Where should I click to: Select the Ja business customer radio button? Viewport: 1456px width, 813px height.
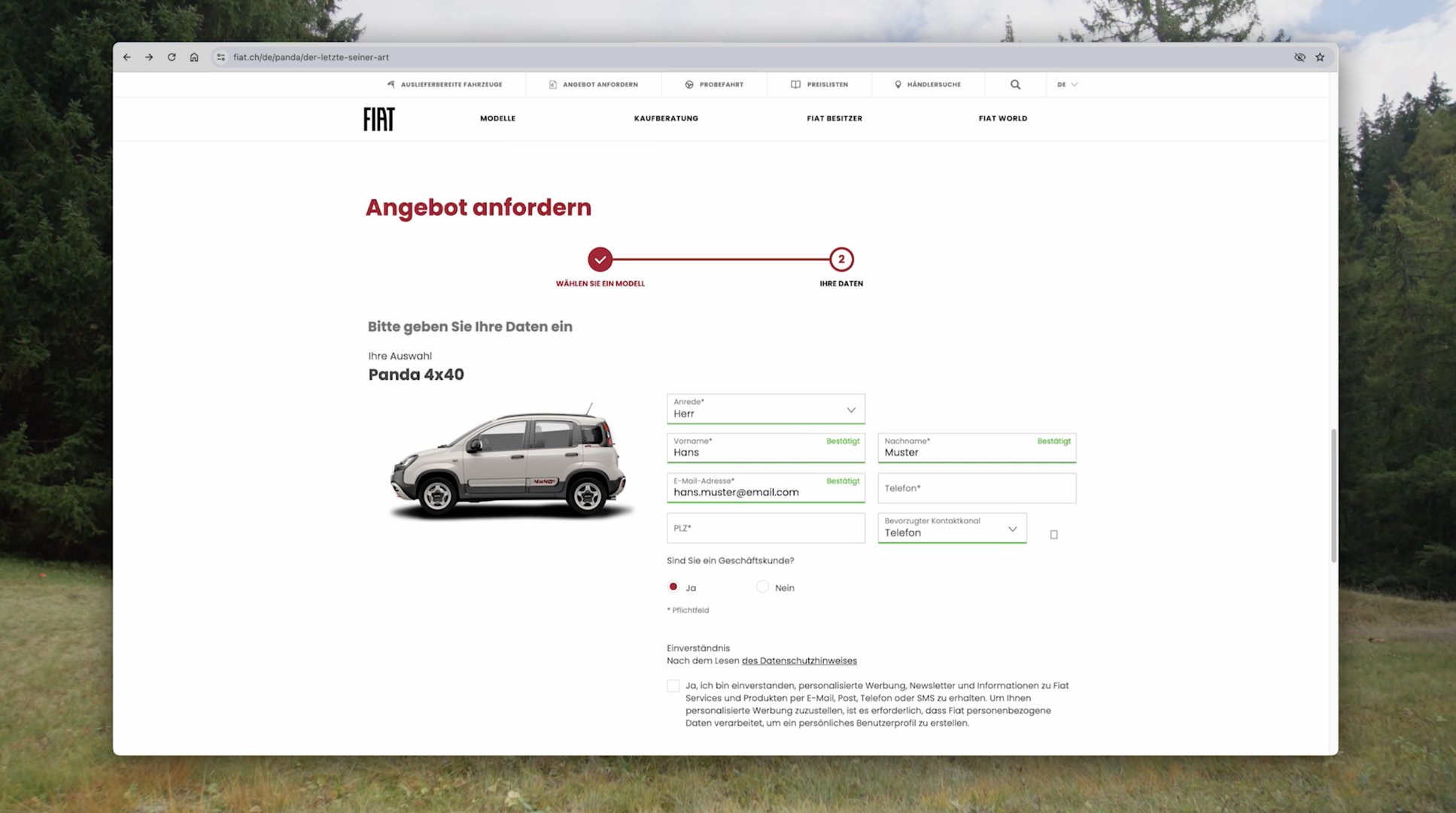[673, 587]
